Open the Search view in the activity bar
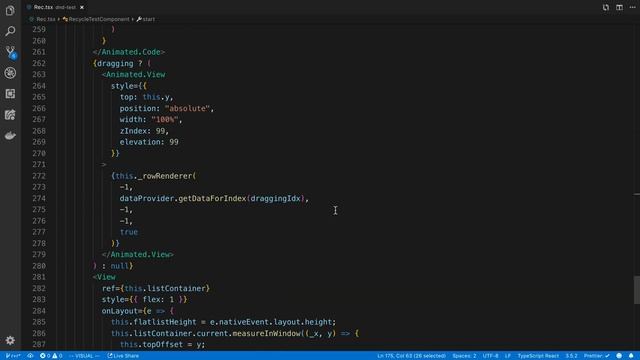This screenshot has width=640, height=360. [10, 31]
